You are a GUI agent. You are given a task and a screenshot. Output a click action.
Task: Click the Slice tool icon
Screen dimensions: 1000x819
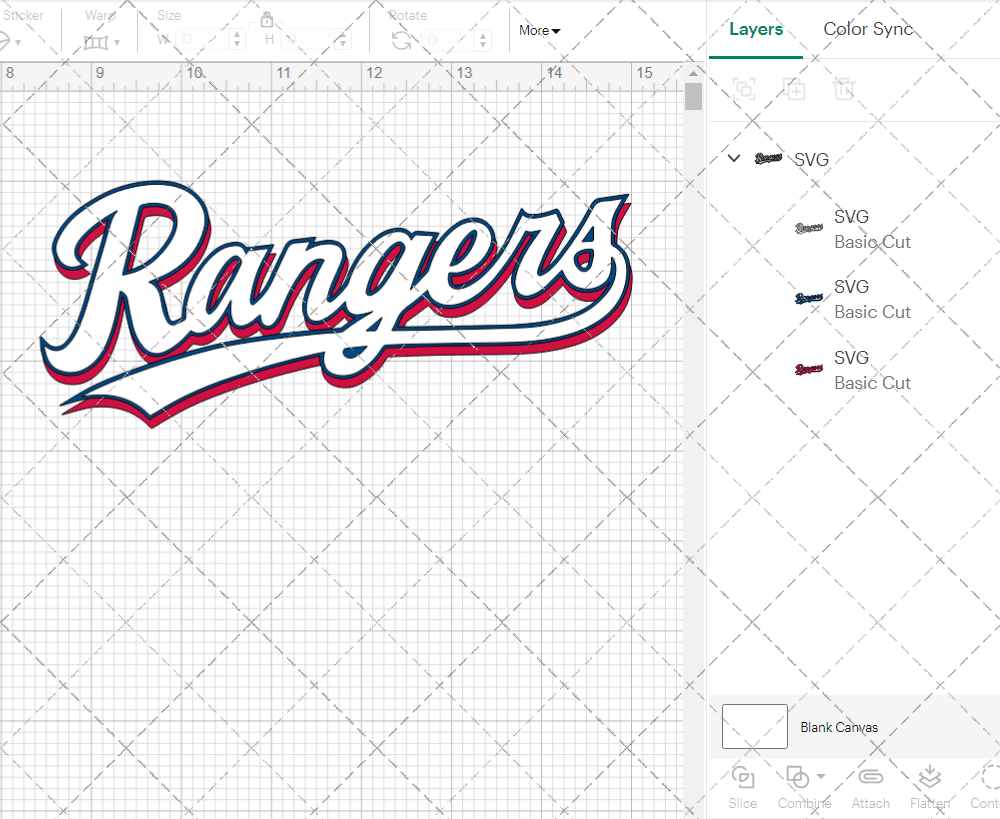click(742, 778)
